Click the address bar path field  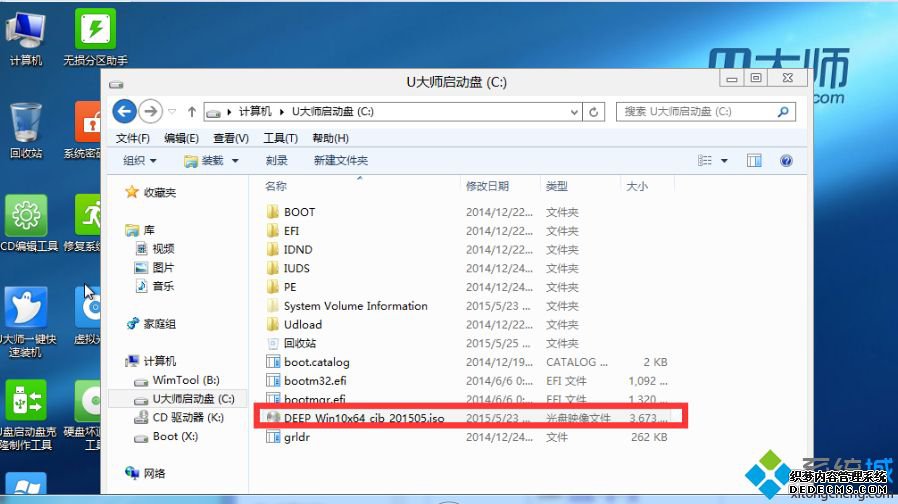pos(392,112)
